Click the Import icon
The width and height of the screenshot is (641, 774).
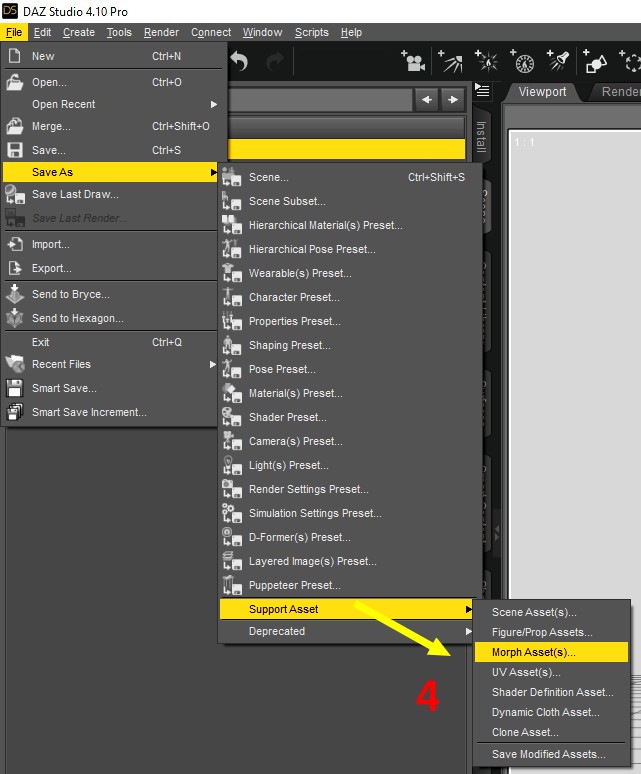coord(15,244)
